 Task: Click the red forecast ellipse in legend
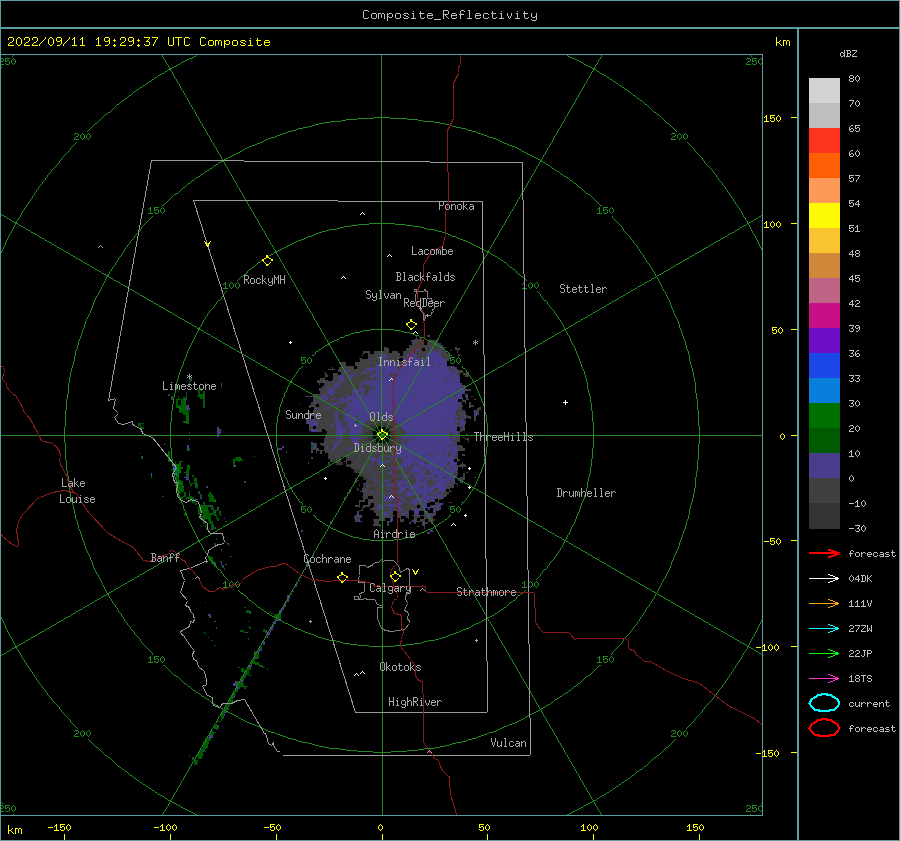[824, 728]
